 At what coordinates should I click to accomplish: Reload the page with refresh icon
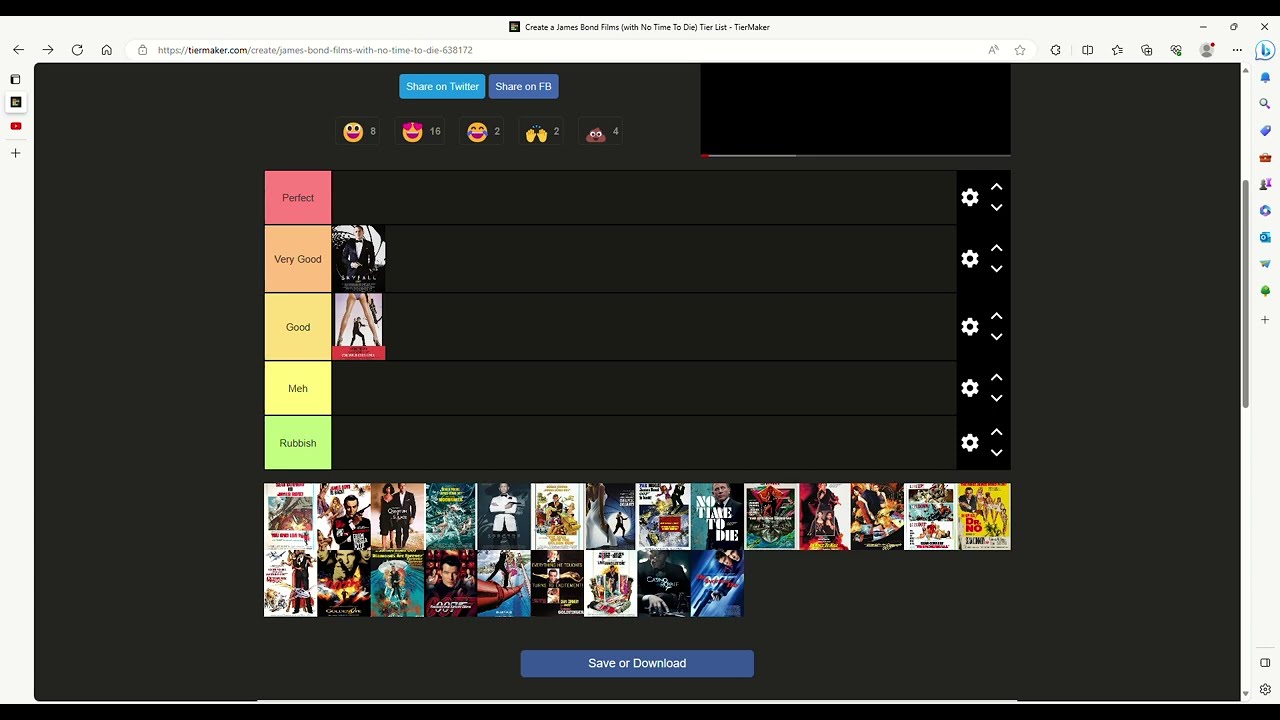click(x=77, y=50)
